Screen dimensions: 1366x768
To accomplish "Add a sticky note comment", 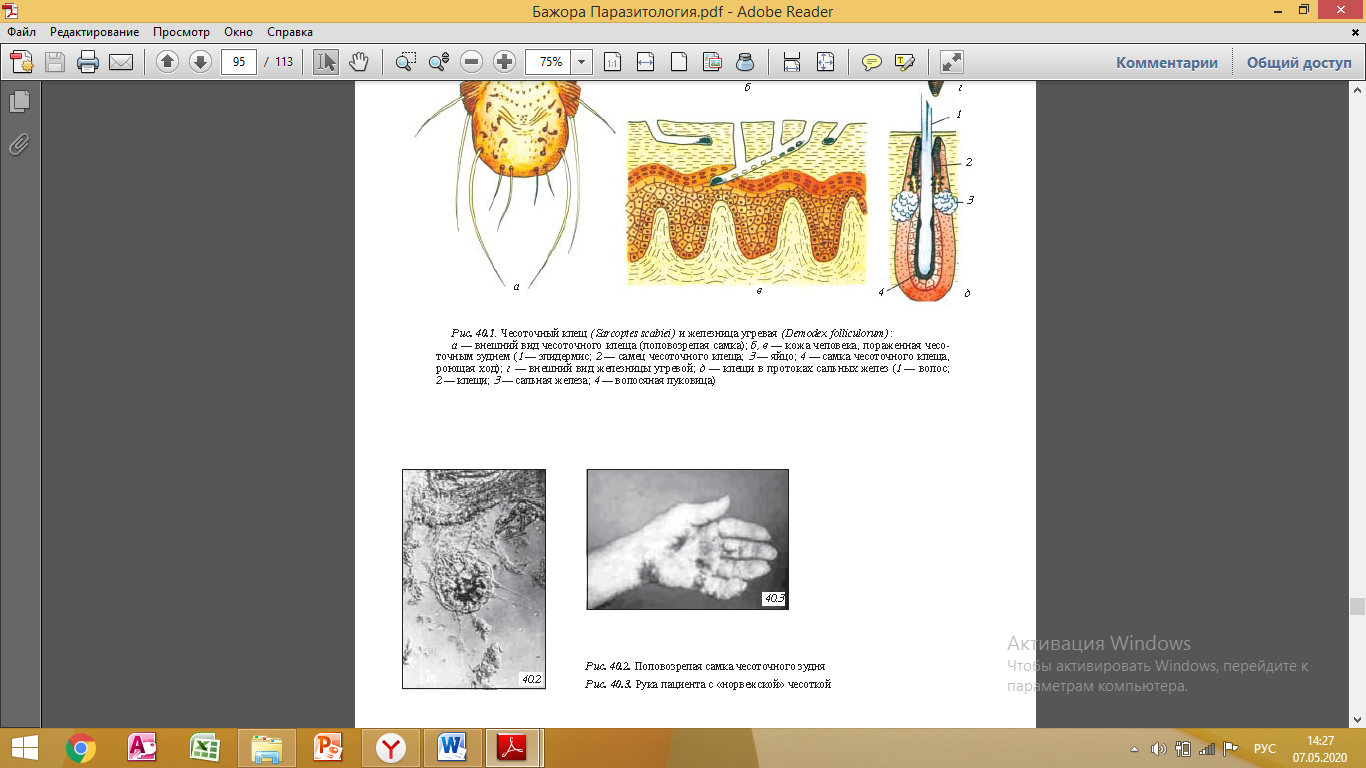I will click(872, 62).
